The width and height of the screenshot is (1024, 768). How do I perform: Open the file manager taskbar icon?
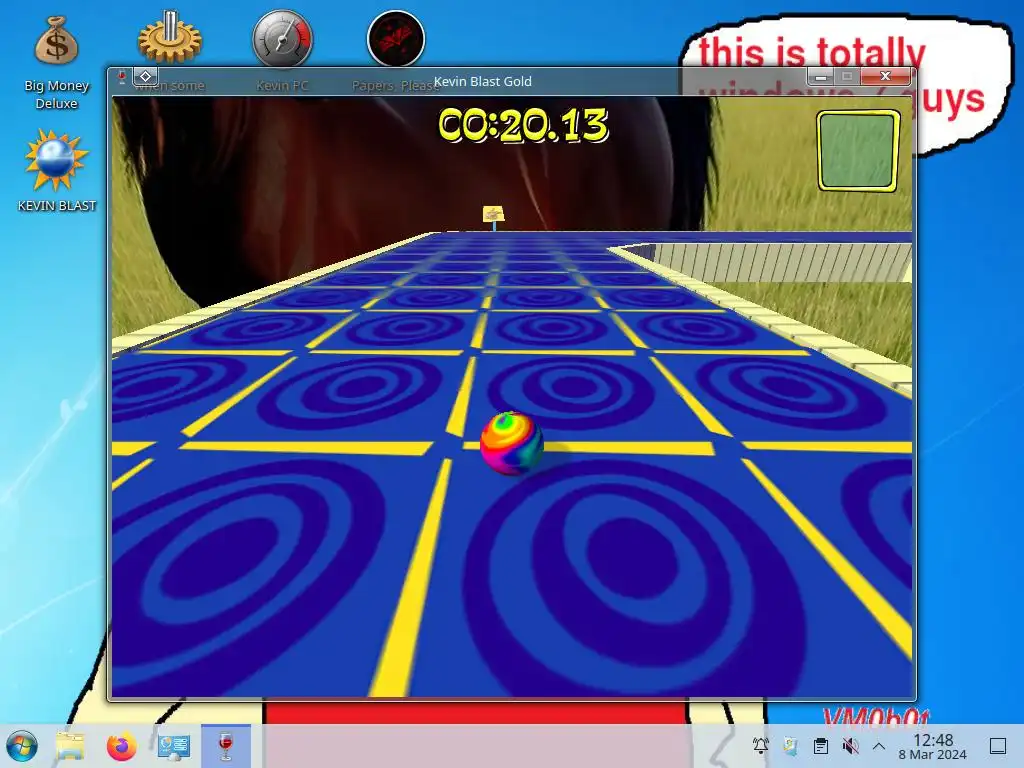pyautogui.click(x=70, y=746)
